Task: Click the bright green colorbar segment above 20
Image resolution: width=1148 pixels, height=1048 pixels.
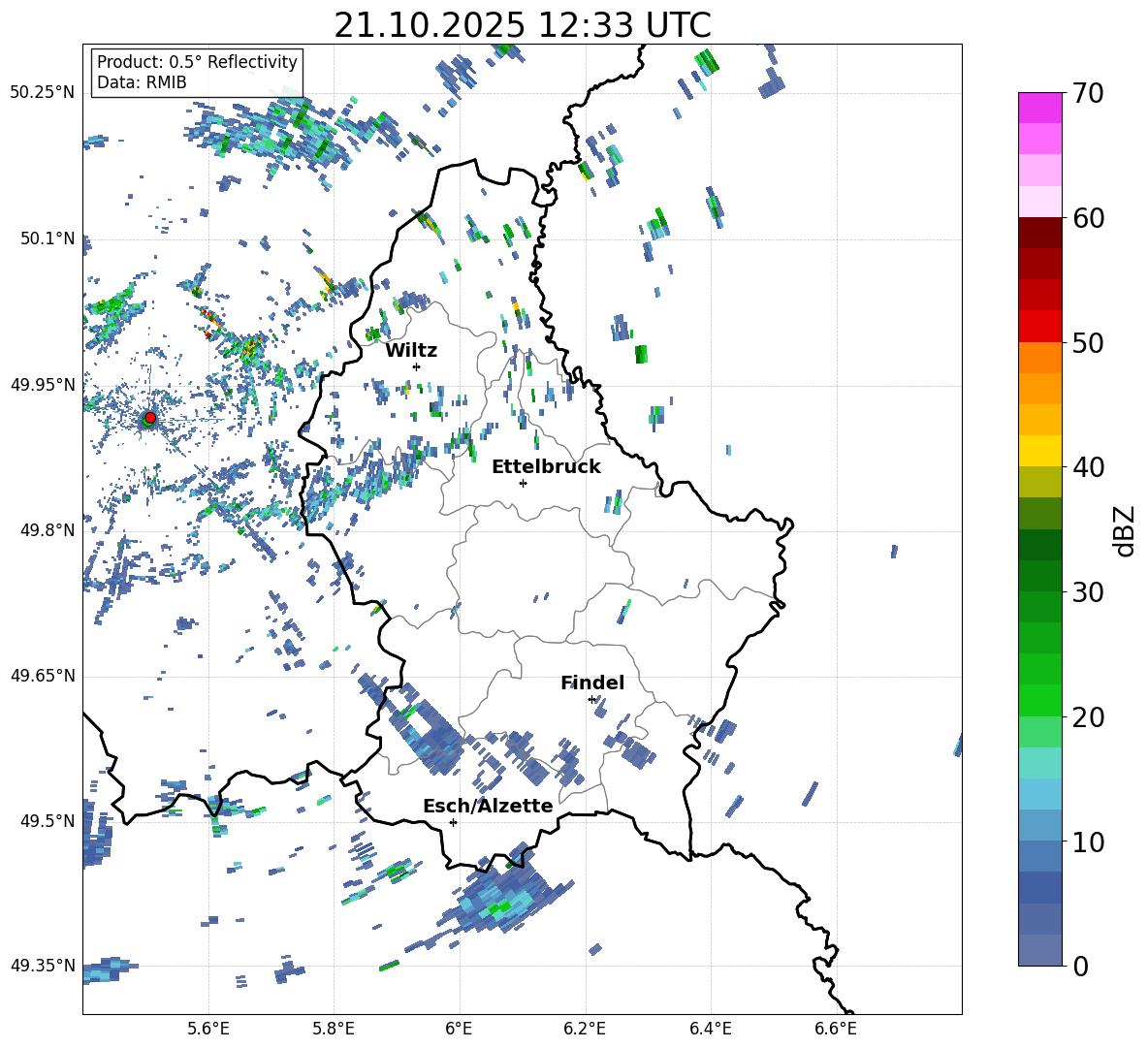Action: (1039, 700)
